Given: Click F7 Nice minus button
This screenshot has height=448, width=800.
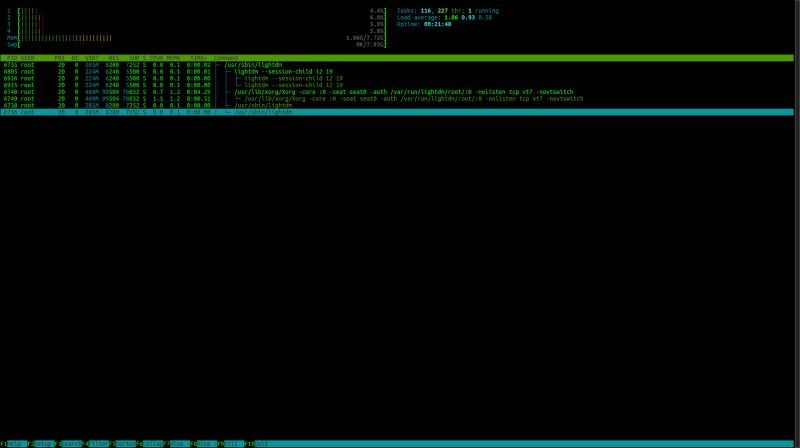Looking at the screenshot, I should click(x=177, y=444).
